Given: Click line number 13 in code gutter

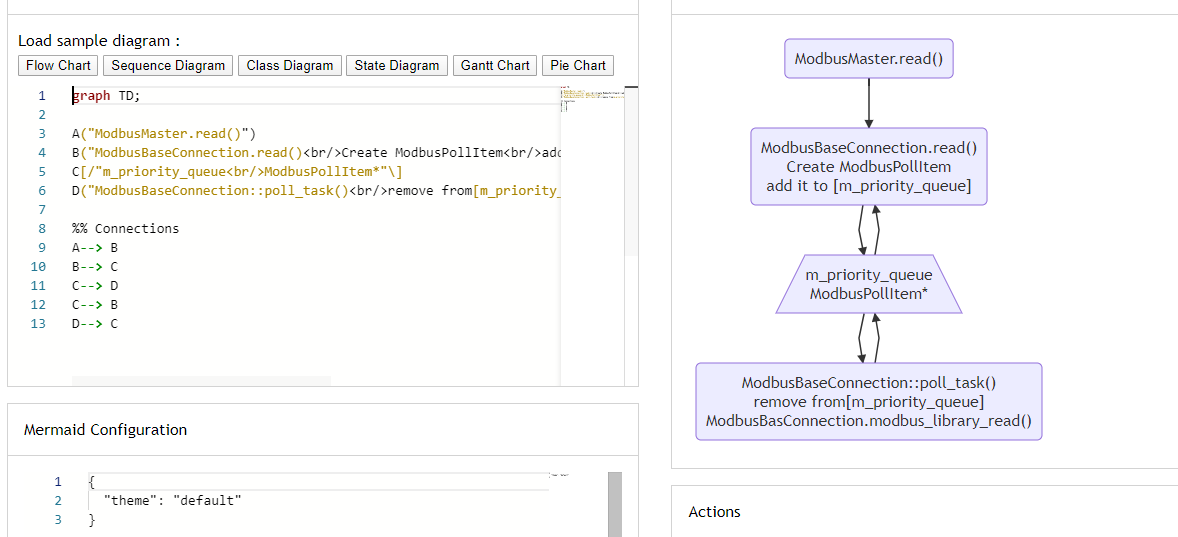Looking at the screenshot, I should (x=38, y=324).
